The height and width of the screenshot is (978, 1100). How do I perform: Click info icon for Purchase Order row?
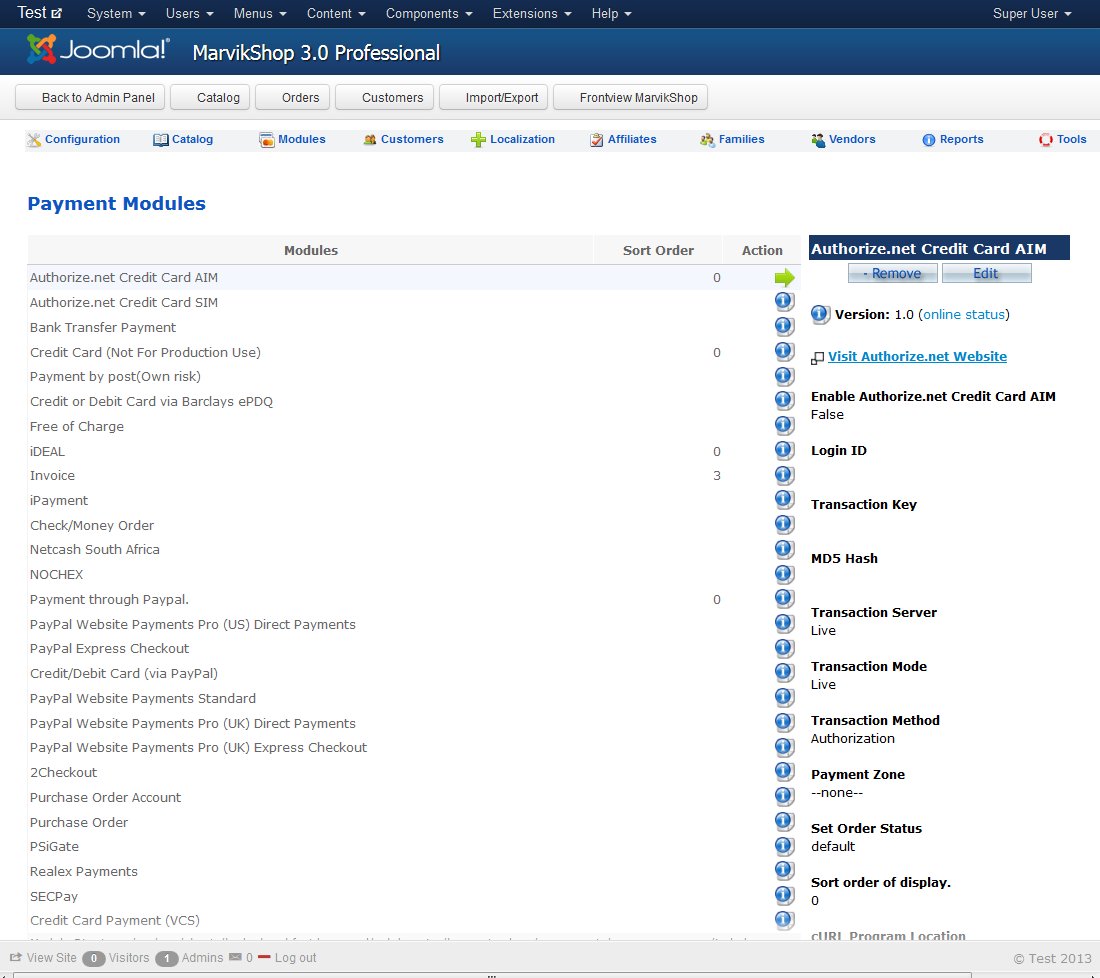[x=784, y=822]
